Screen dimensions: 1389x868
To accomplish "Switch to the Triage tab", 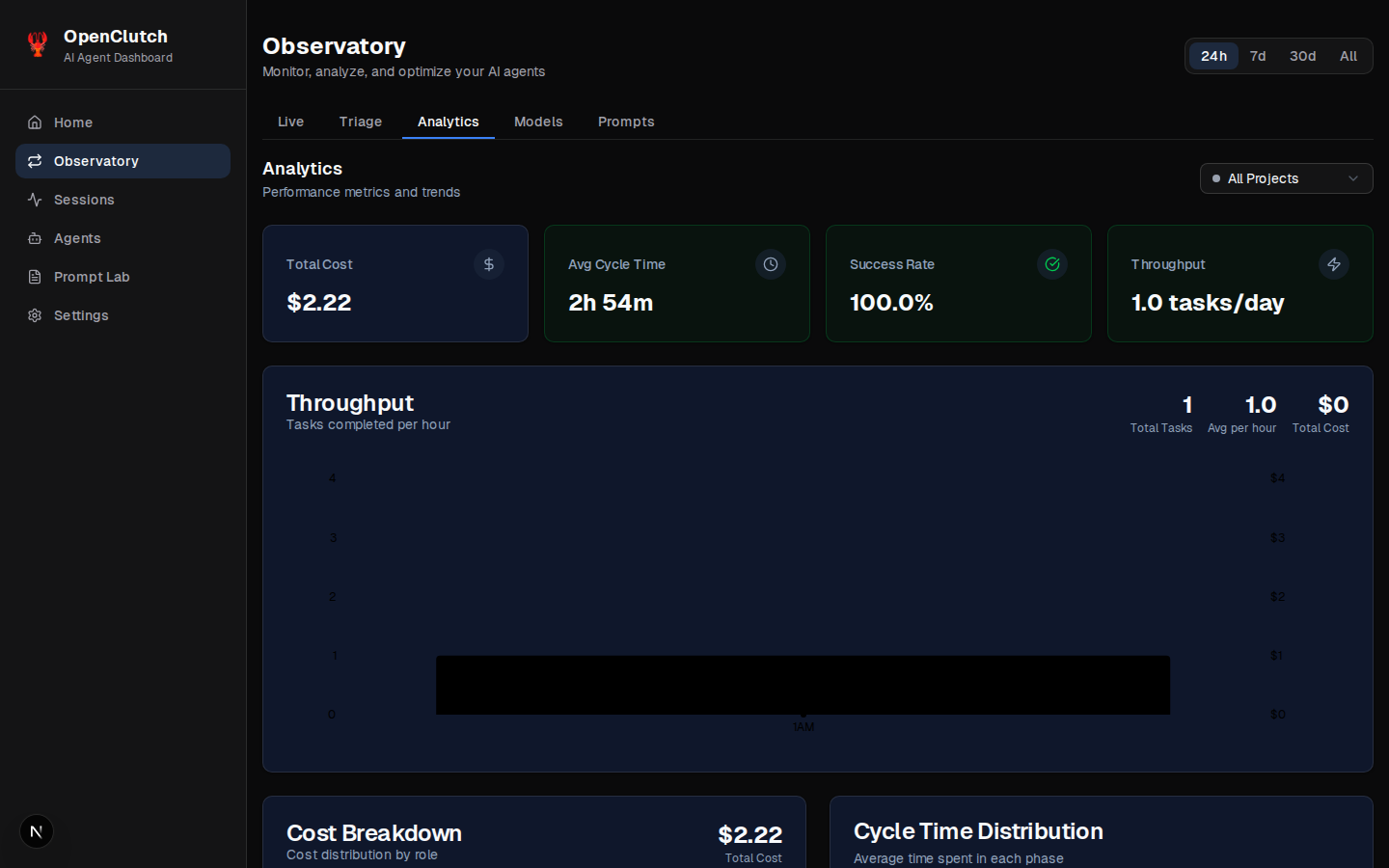I will click(361, 122).
